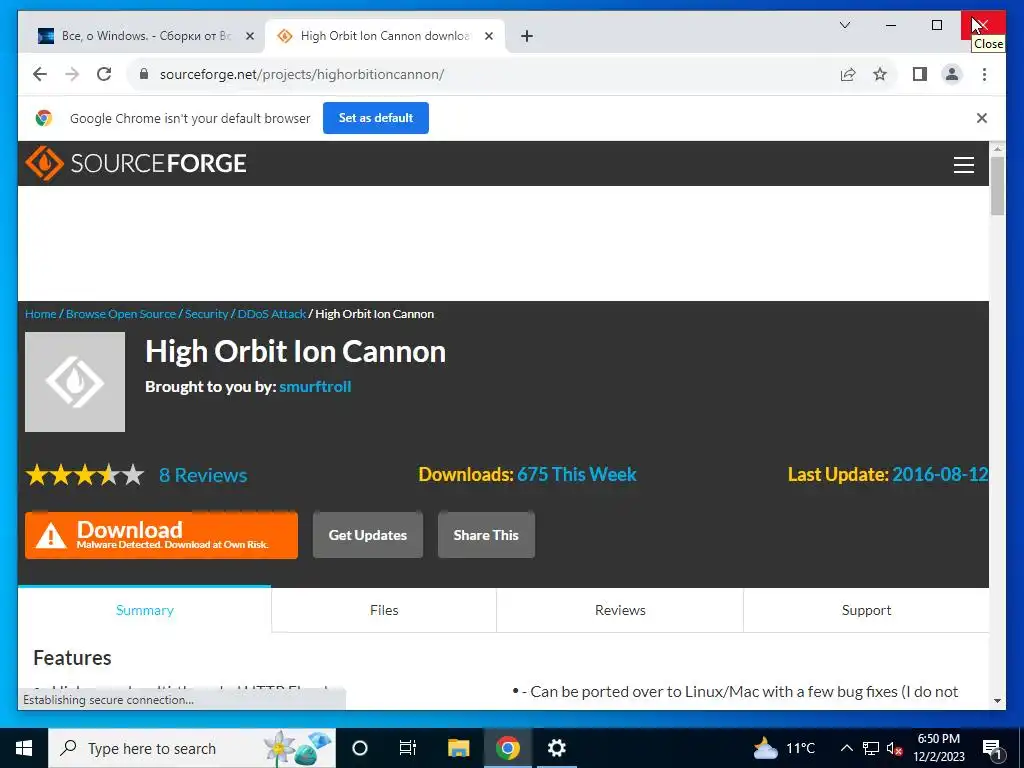The image size is (1024, 768).
Task: Open Browse Open Source breadcrumb
Action: tap(121, 314)
